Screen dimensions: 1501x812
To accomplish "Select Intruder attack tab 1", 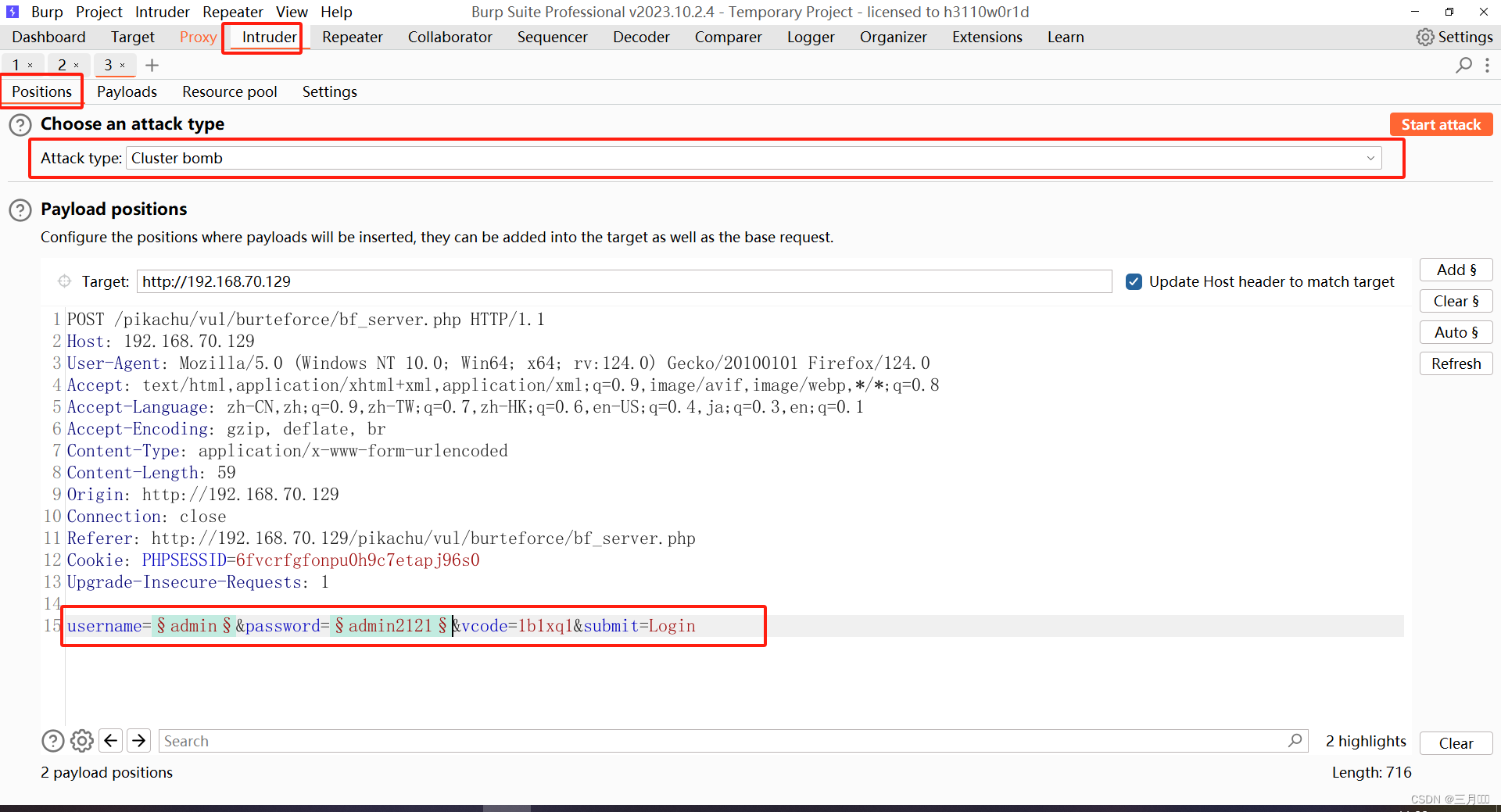I will click(x=16, y=66).
